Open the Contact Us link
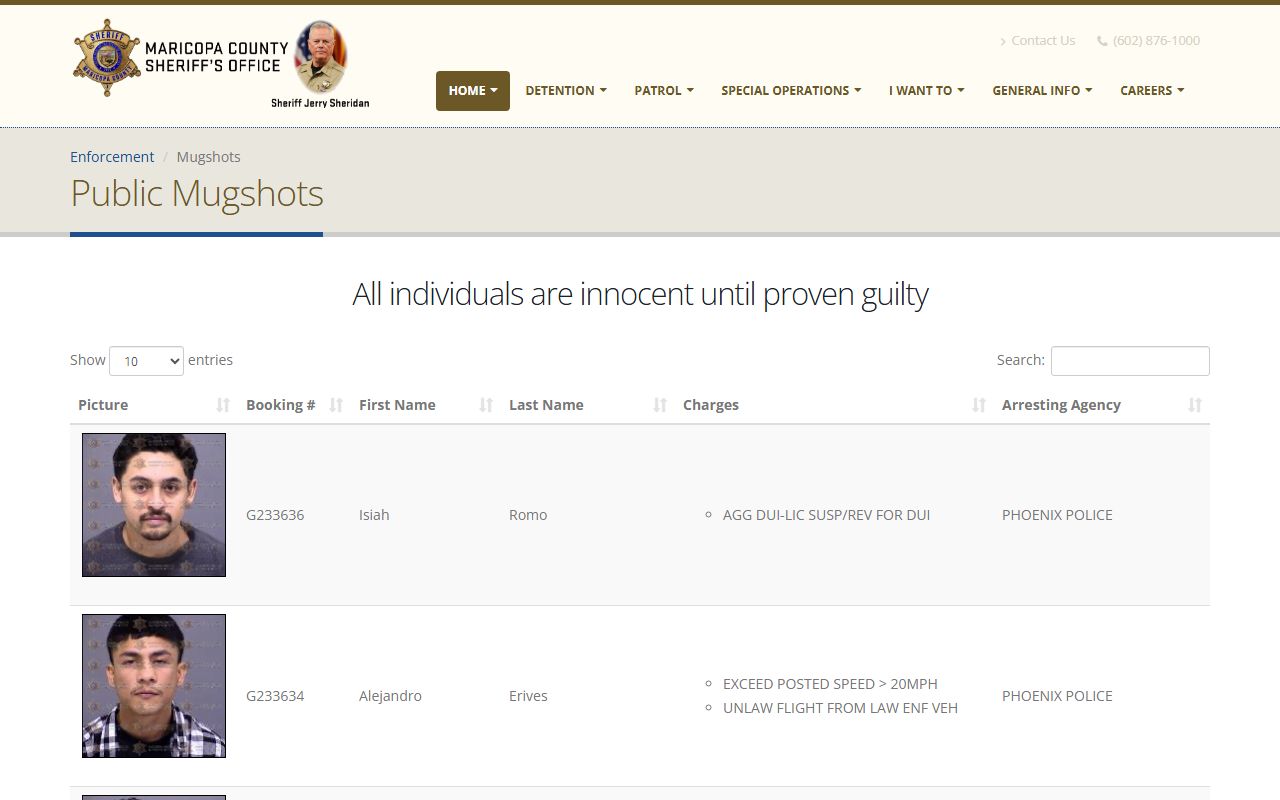The height and width of the screenshot is (800, 1280). (x=1043, y=41)
